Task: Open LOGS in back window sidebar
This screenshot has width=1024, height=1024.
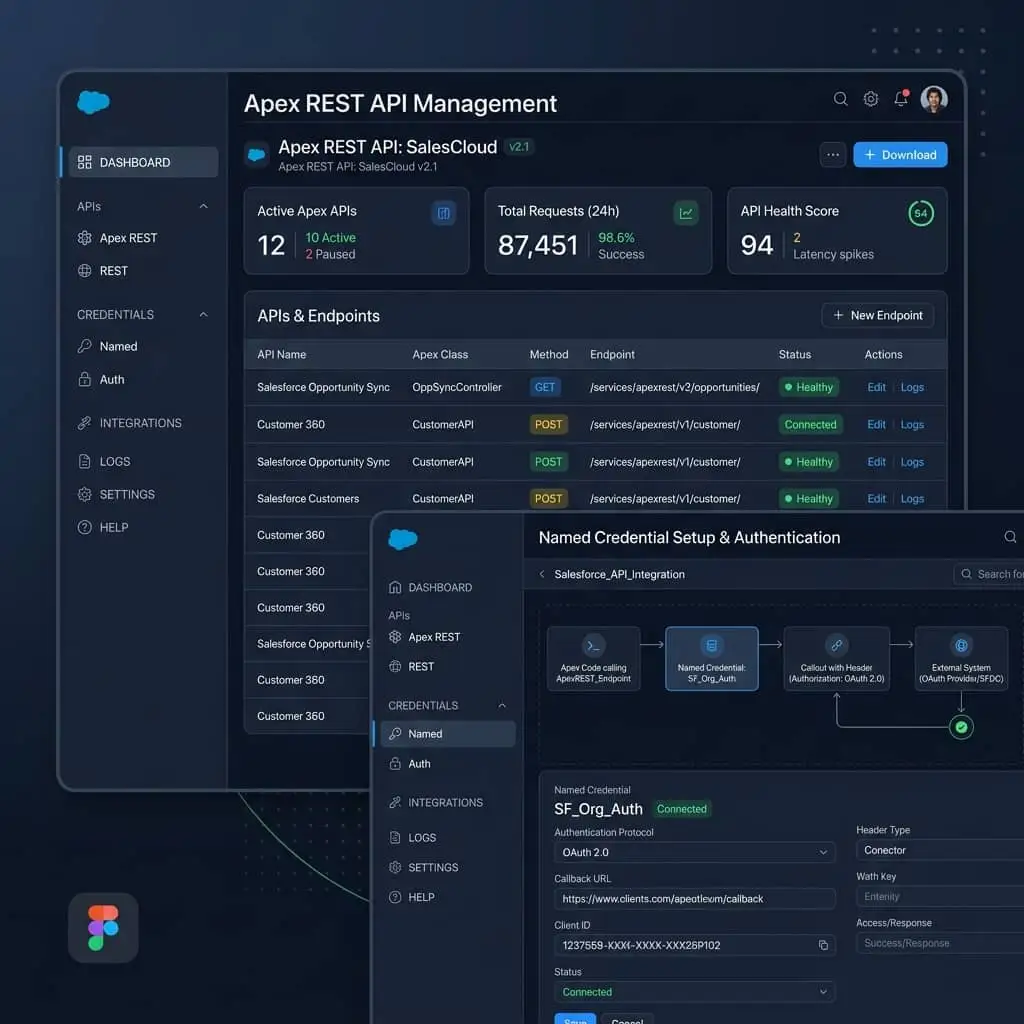Action: (x=104, y=462)
